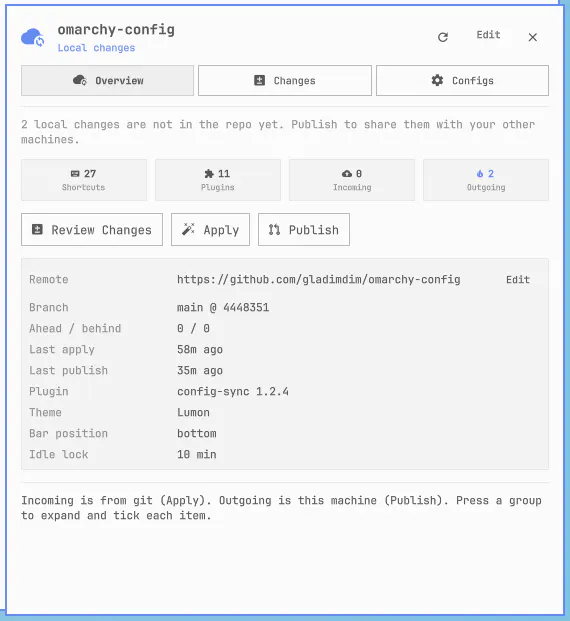Viewport: 570px width, 621px height.
Task: Open the Local changes link
Action: [x=96, y=48]
